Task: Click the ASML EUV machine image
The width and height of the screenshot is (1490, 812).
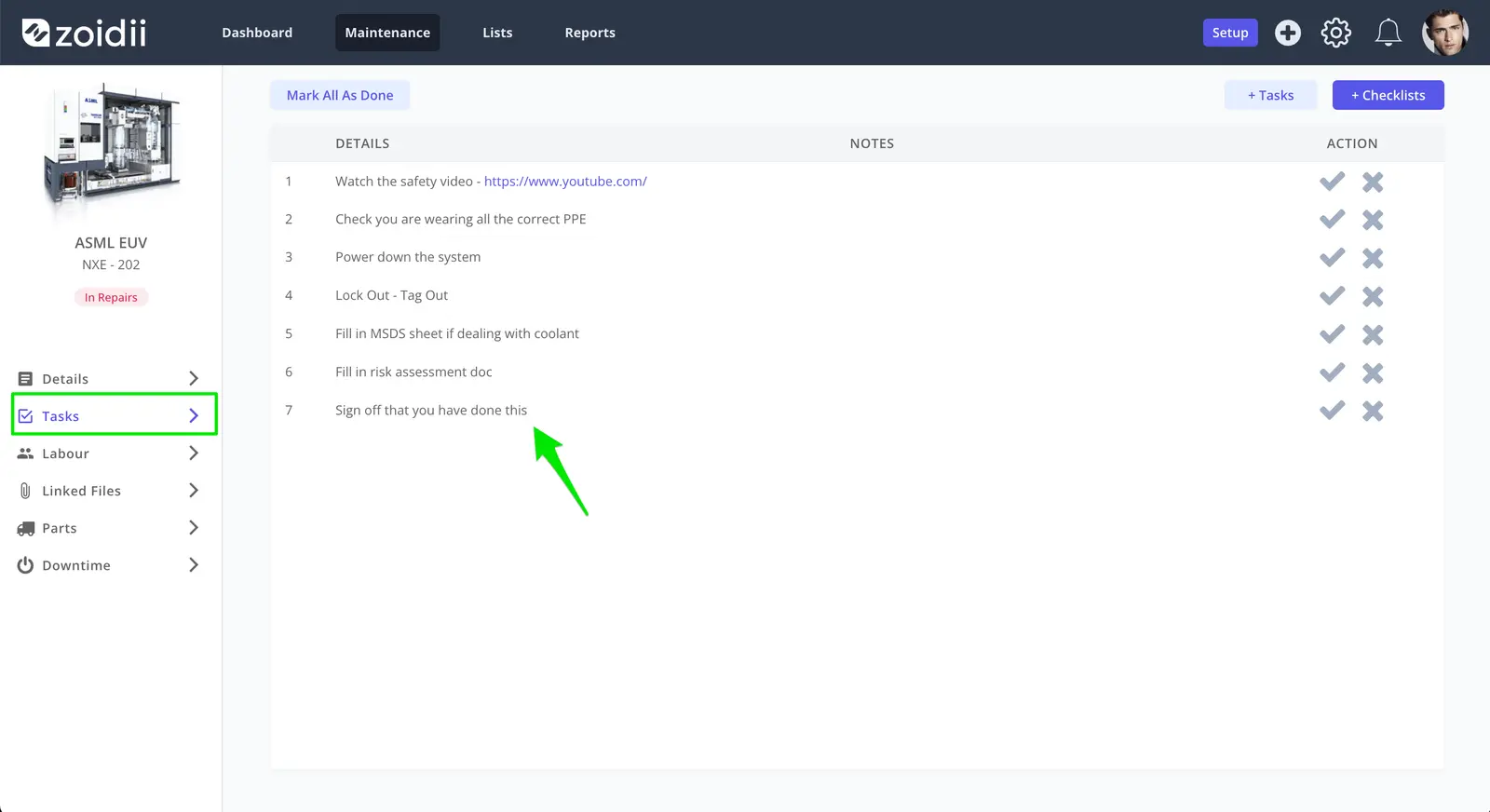Action: click(x=112, y=146)
